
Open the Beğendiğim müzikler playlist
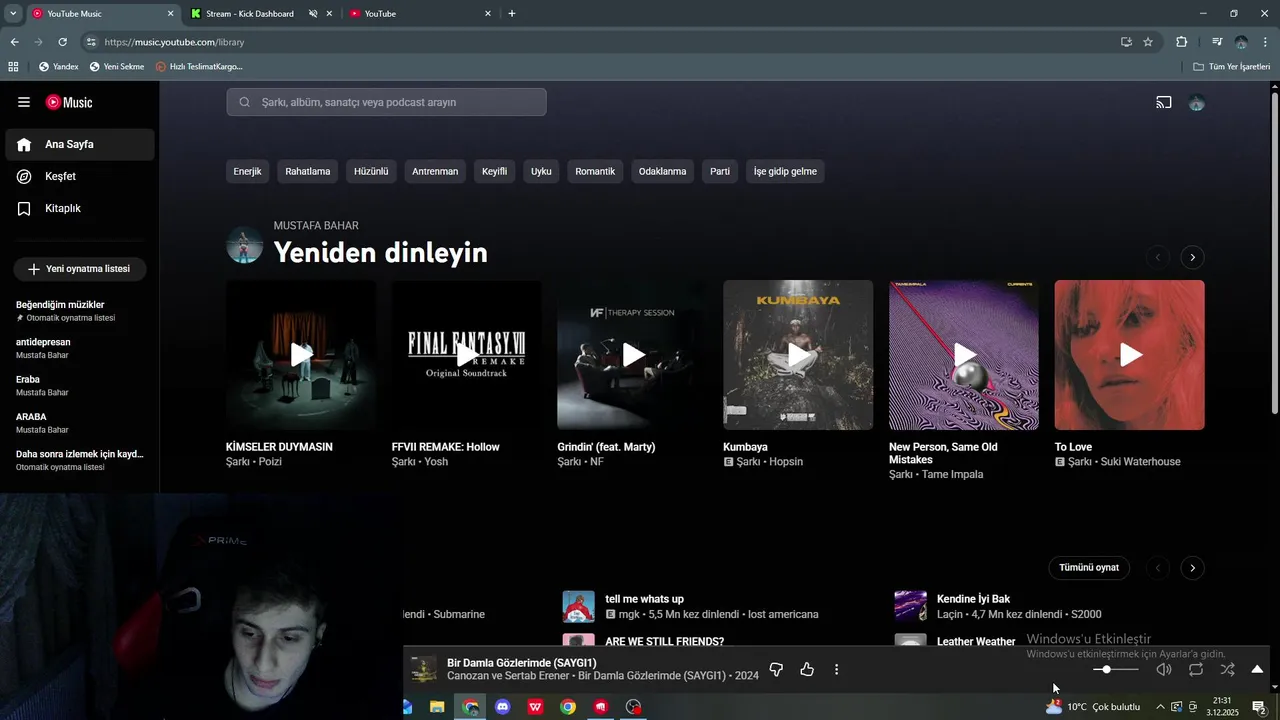[x=80, y=311]
